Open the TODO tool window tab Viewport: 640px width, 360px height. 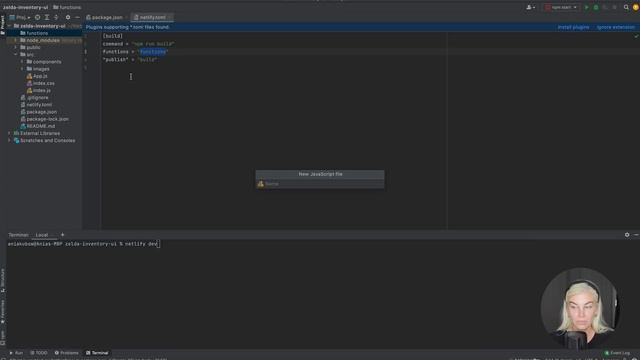pos(39,353)
